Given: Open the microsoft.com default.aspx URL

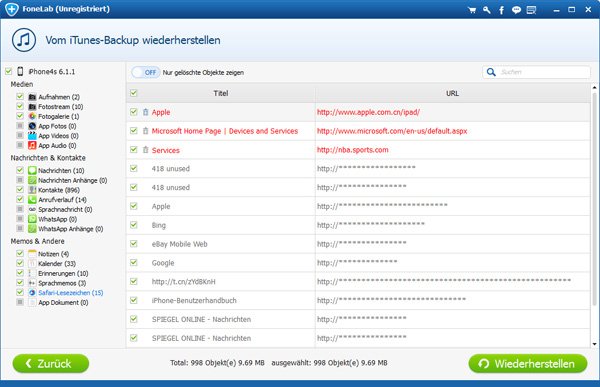Looking at the screenshot, I should [x=392, y=131].
